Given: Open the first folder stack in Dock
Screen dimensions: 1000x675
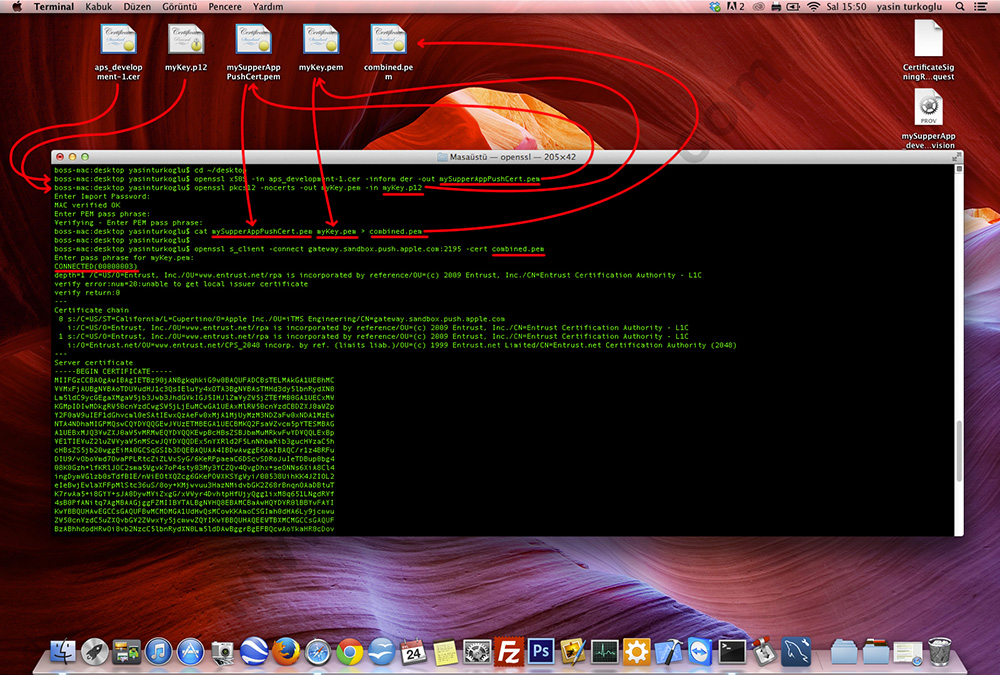Looking at the screenshot, I should (843, 651).
